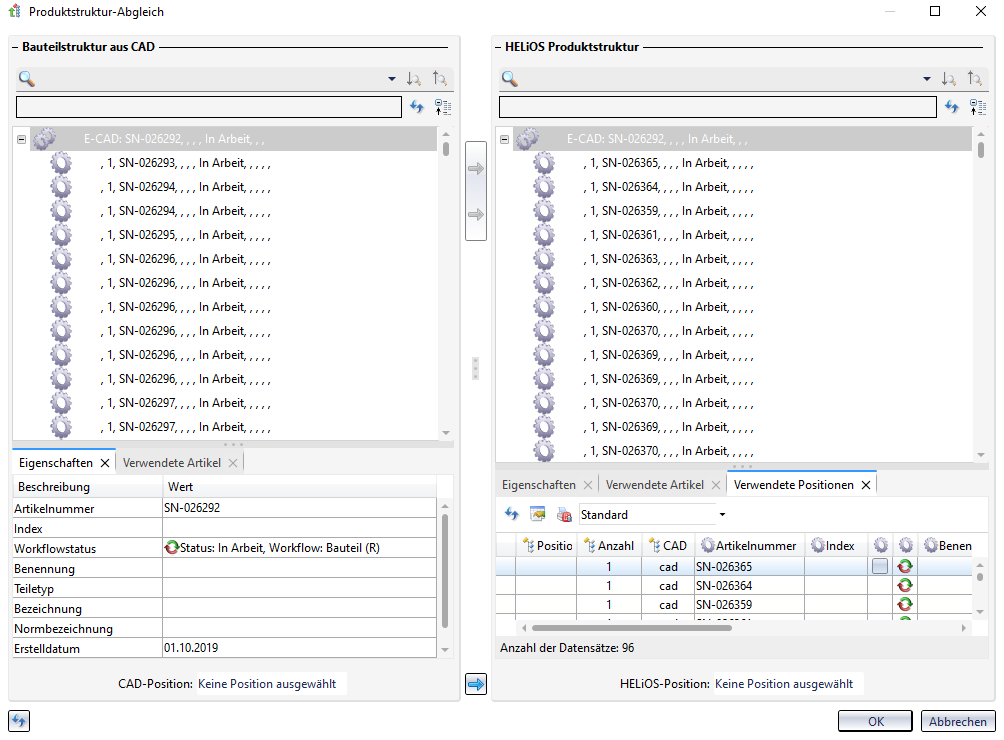The image size is (1004, 740).
Task: Click the Abbrechen button
Action: click(x=957, y=721)
